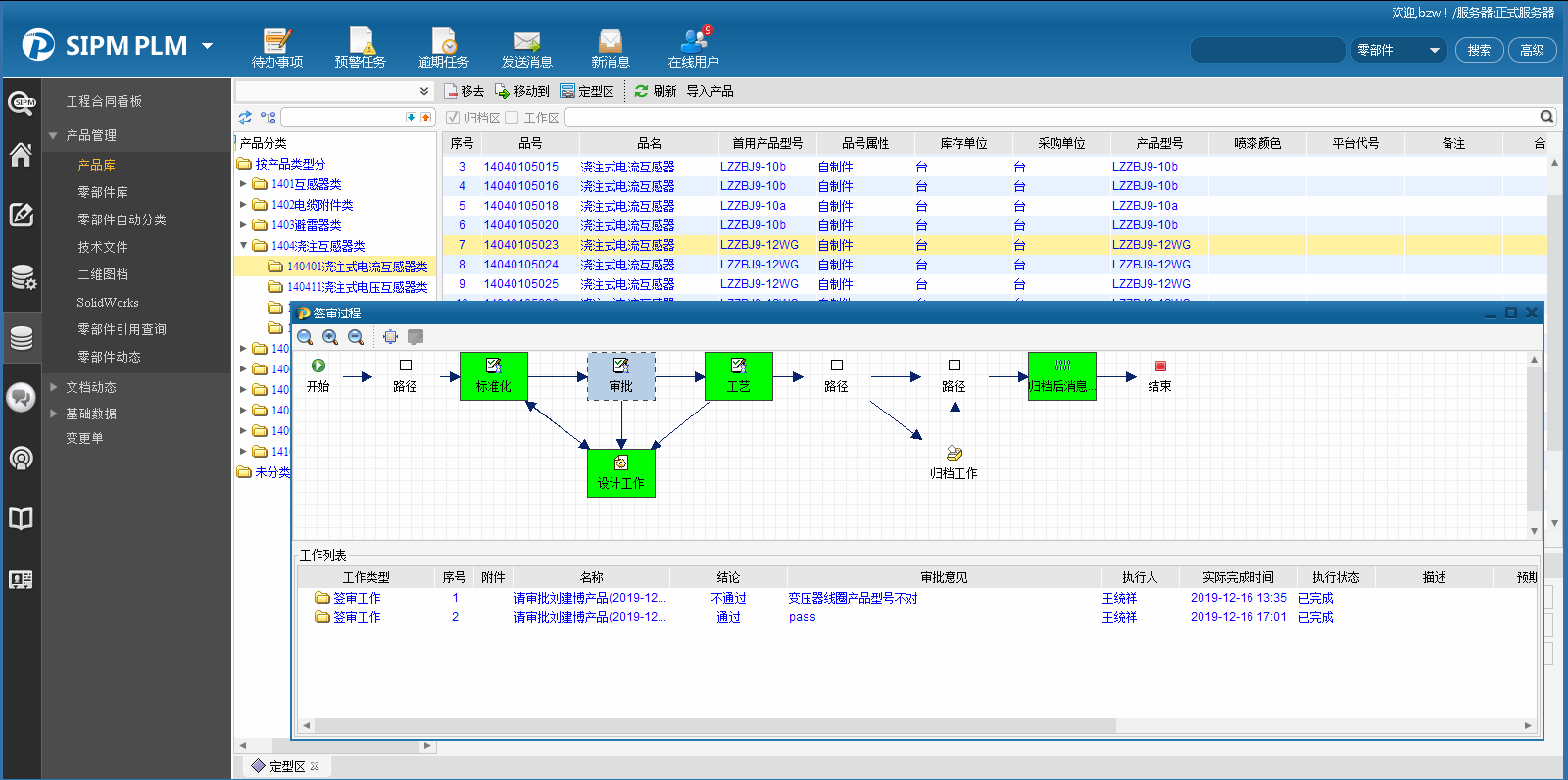The height and width of the screenshot is (780, 1568).
Task: Open the 零部件 search type dropdown
Action: point(1434,50)
